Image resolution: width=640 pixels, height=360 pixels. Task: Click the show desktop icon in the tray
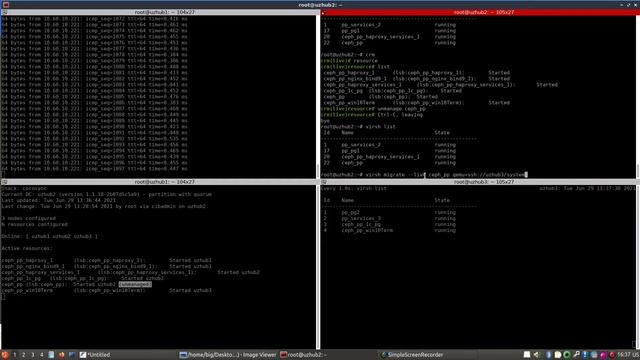pyautogui.click(x=527, y=355)
